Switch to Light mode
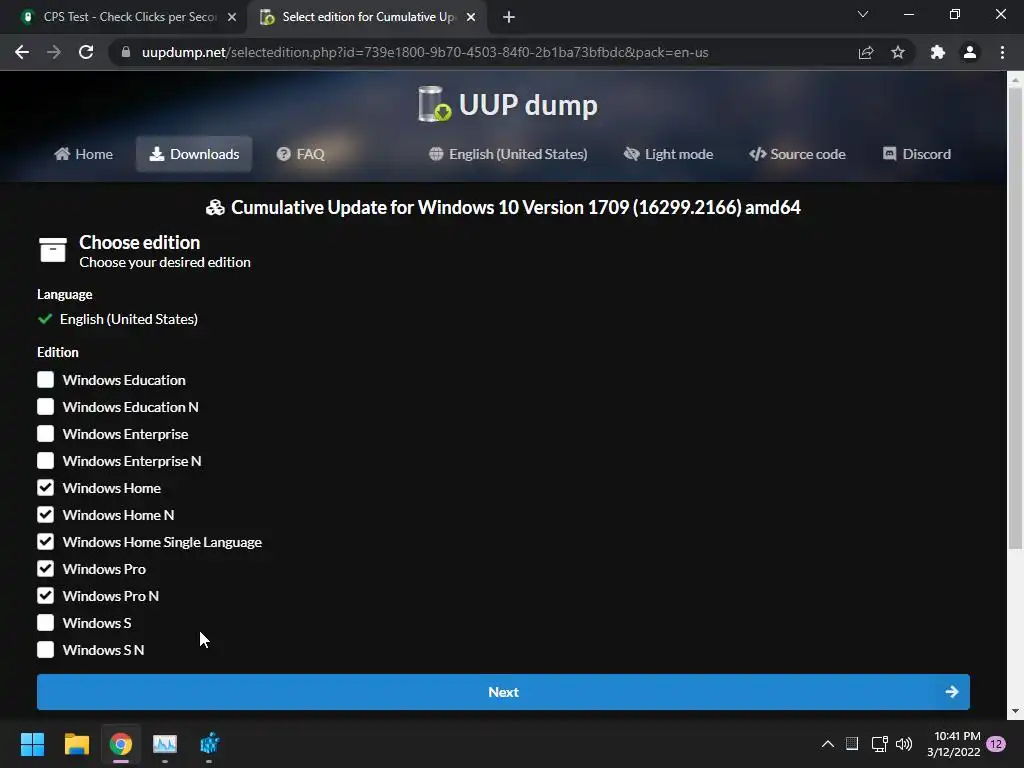 point(668,154)
